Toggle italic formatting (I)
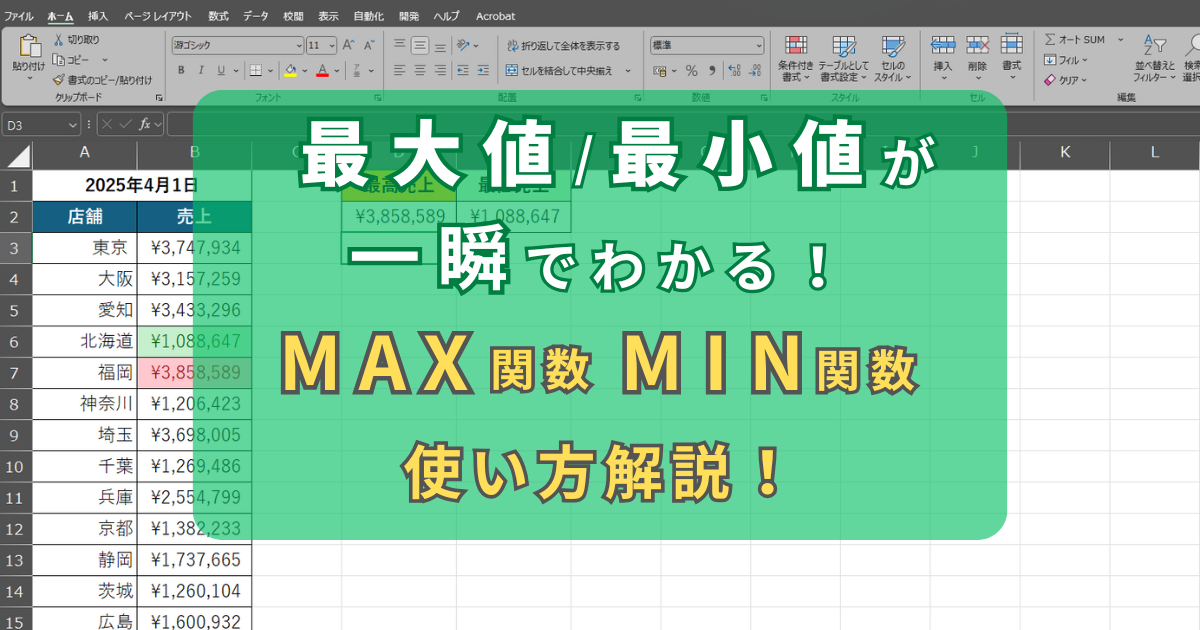Screen dimensions: 1200x630 pos(201,71)
